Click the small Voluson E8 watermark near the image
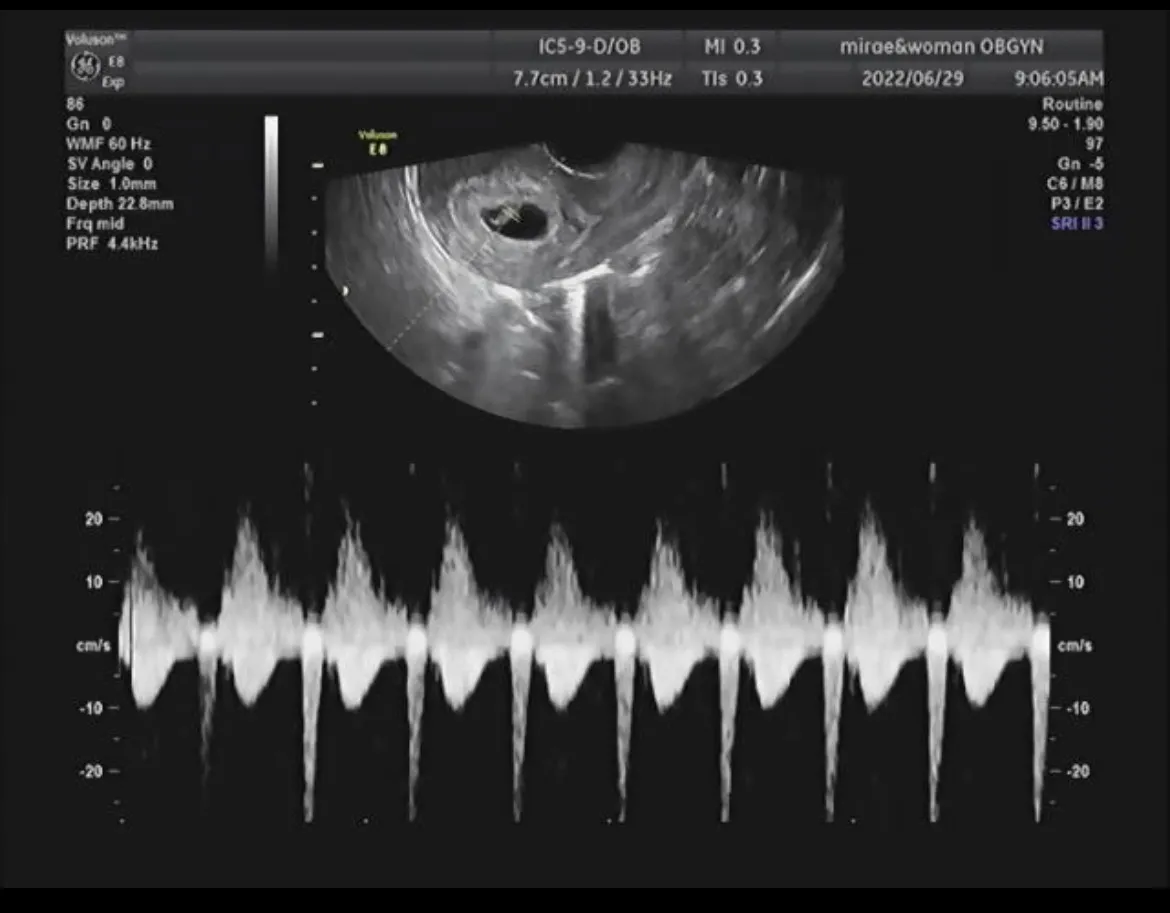Viewport: 1170px width, 913px height. pyautogui.click(x=378, y=142)
